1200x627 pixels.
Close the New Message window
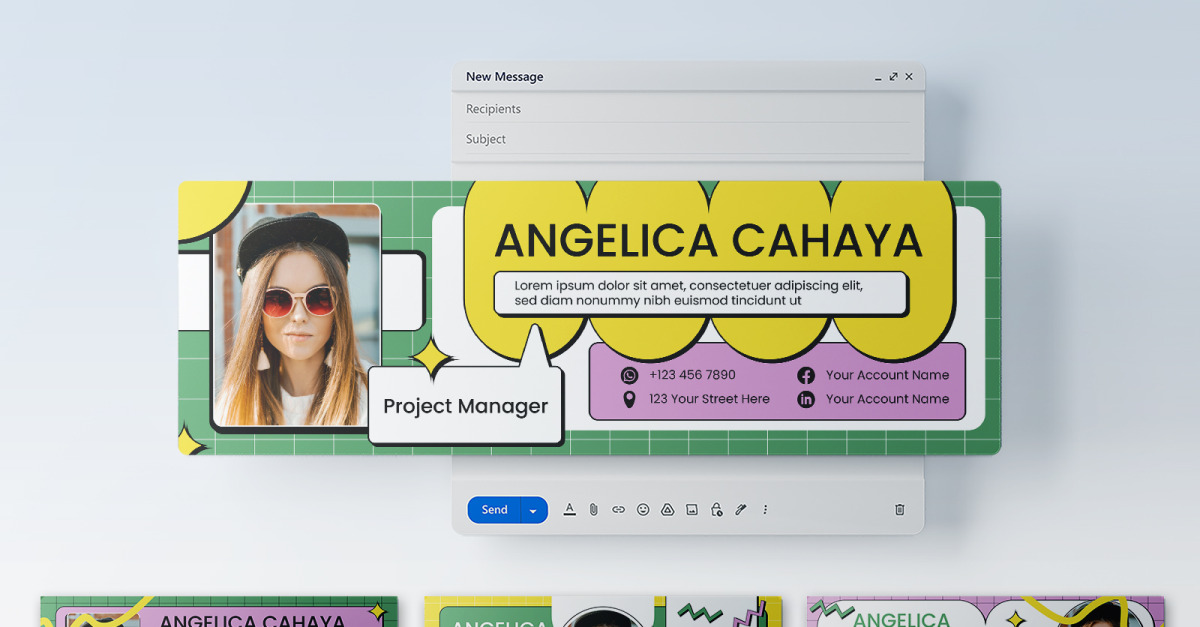pyautogui.click(x=909, y=77)
